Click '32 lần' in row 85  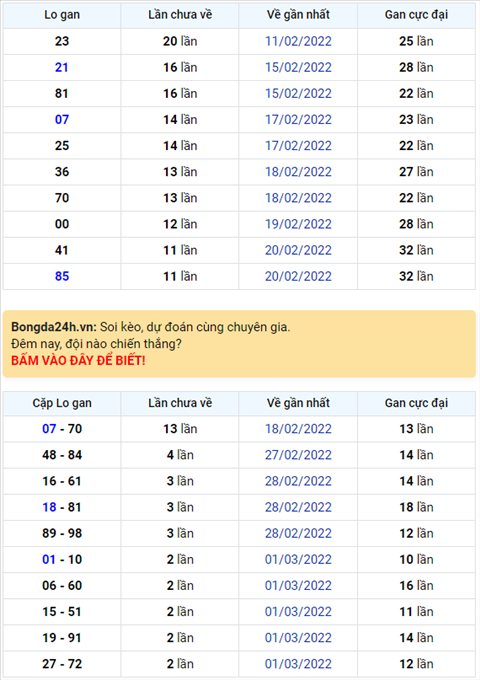pos(416,276)
